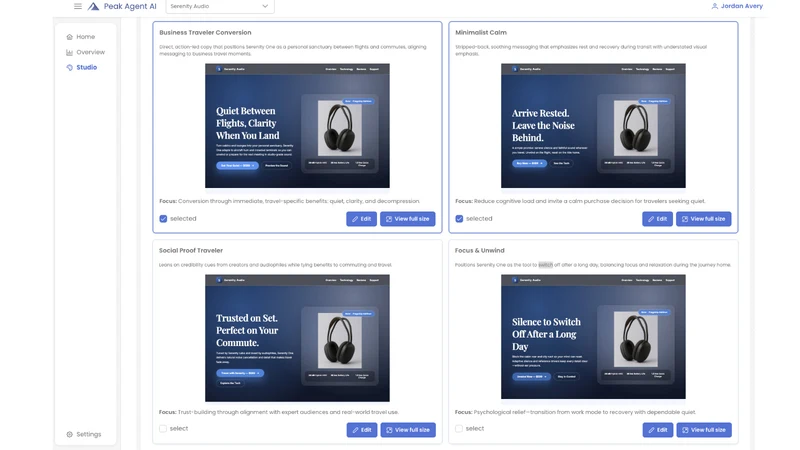The width and height of the screenshot is (800, 450).
Task: Edit the Social Proof Traveler variant
Action: pos(362,430)
